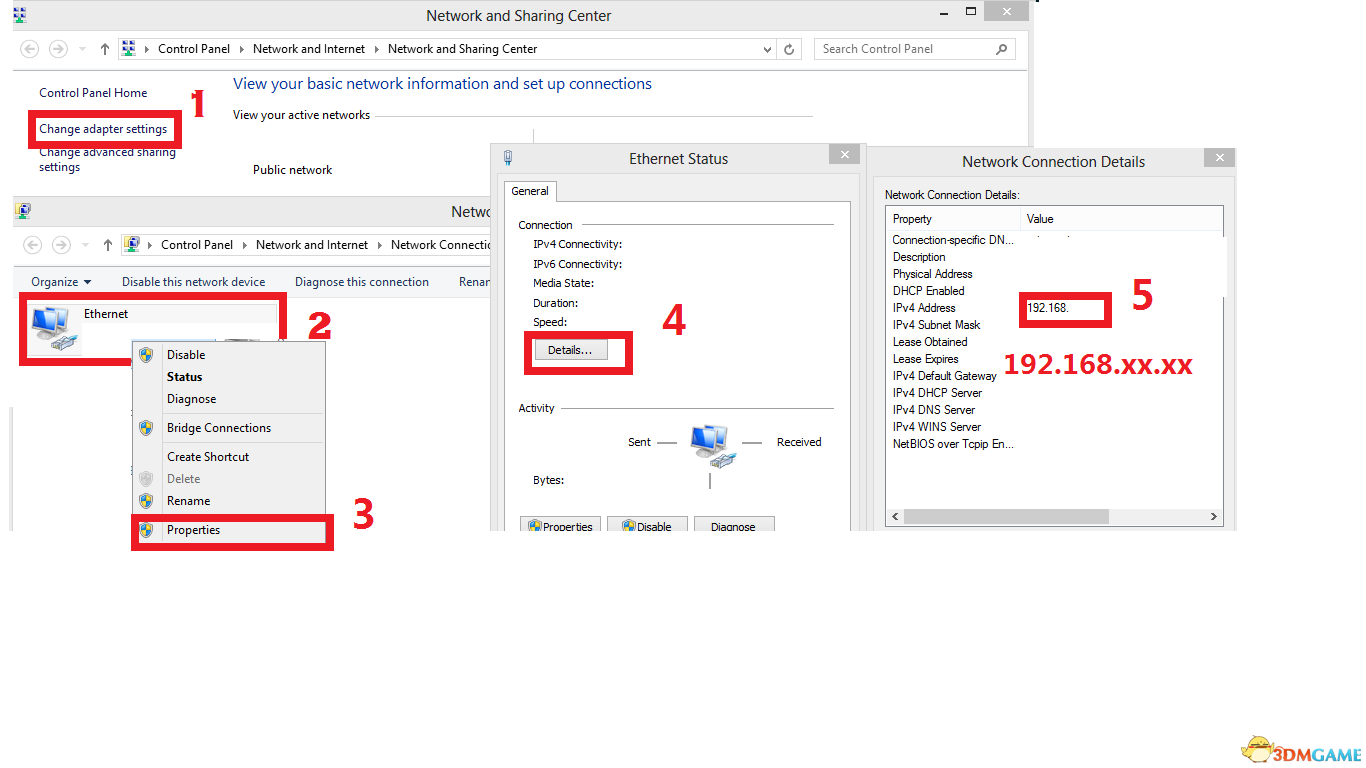Open the Organize dropdown
1366x768 pixels.
click(x=61, y=282)
